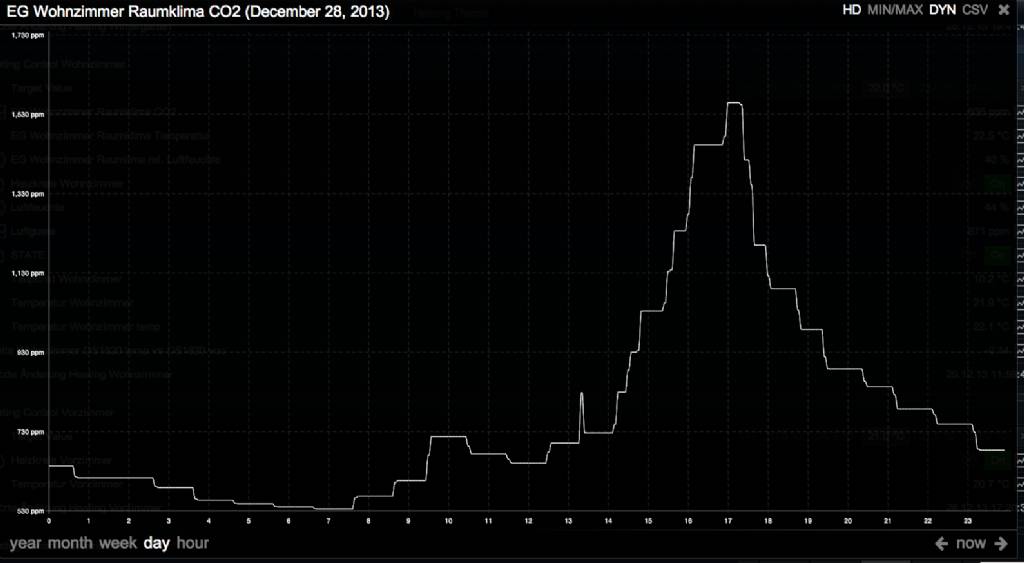Jump to now in the chart
This screenshot has width=1024, height=563.
(970, 544)
